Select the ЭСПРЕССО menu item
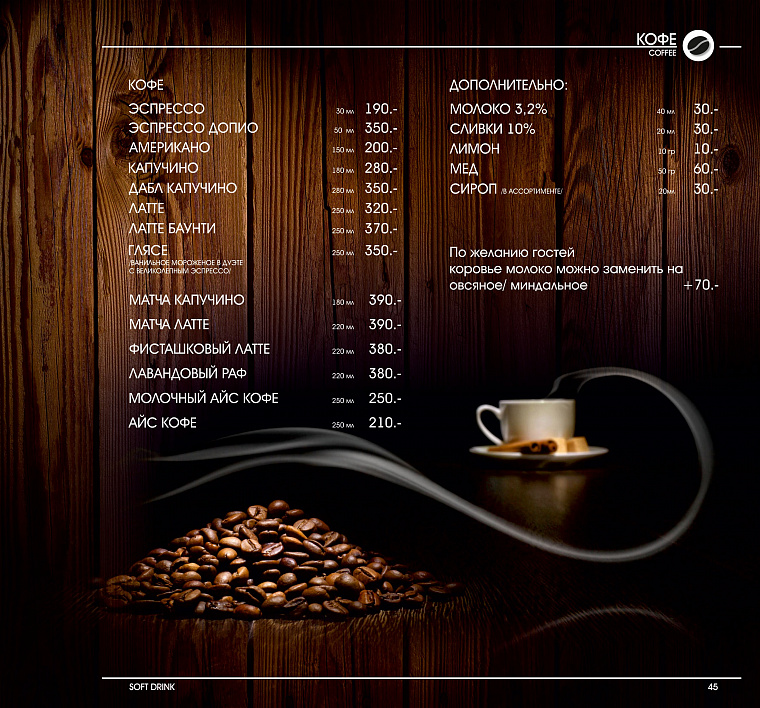Screen dimensions: 760x708 (166, 109)
